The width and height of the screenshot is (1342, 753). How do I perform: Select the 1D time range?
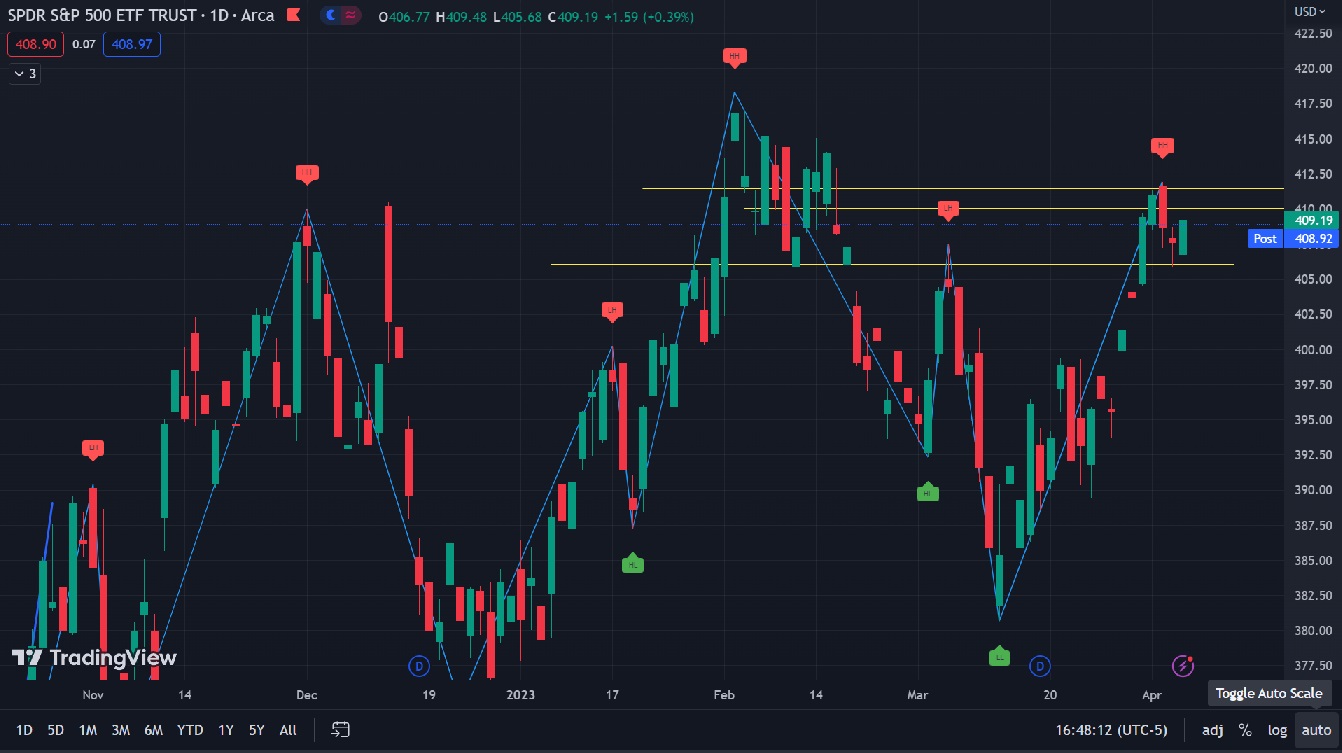tap(24, 730)
